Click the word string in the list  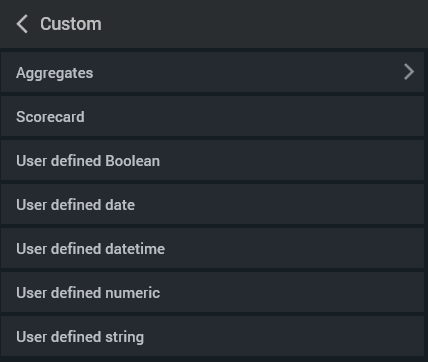coord(125,337)
